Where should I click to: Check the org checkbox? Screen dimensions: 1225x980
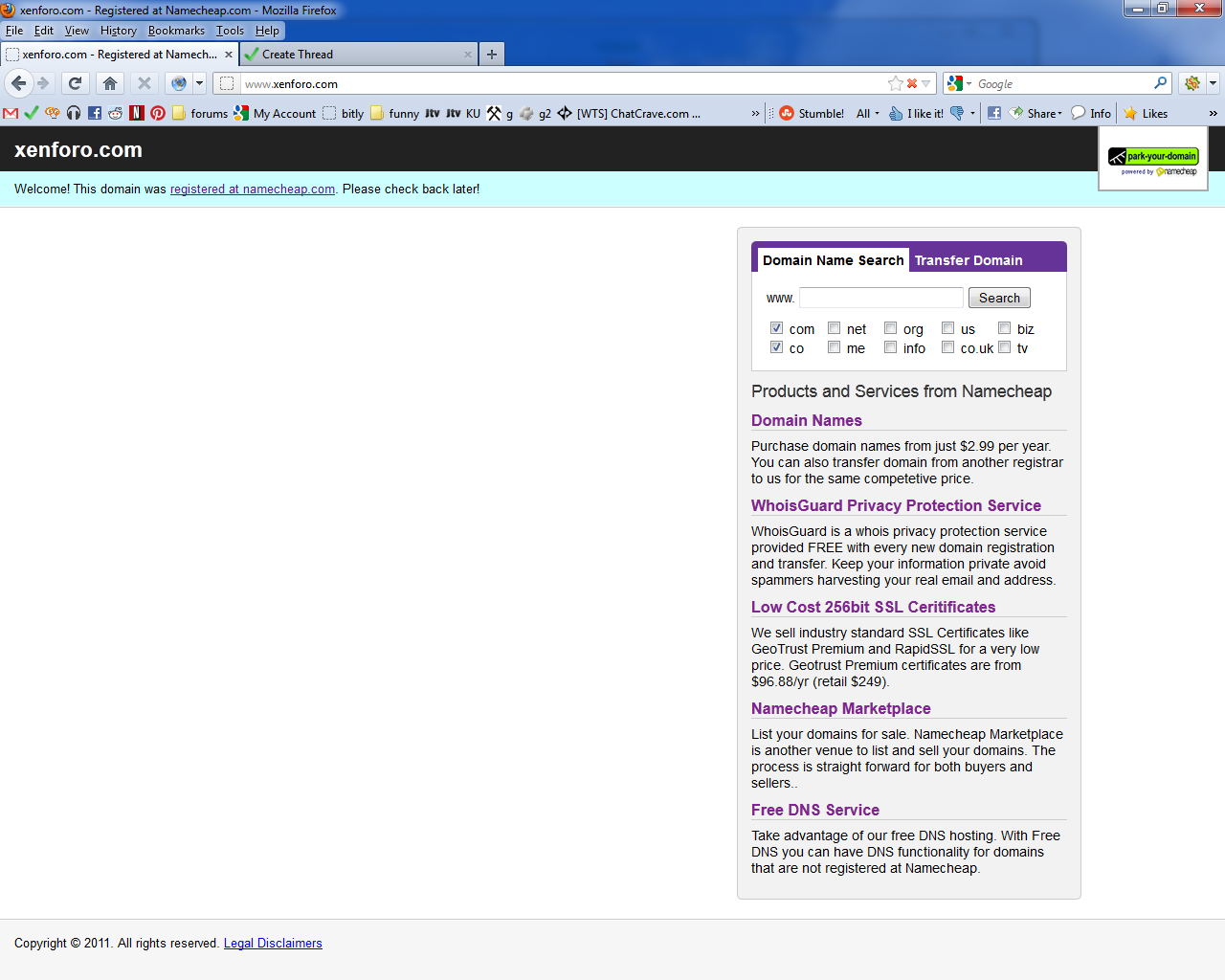click(x=890, y=327)
